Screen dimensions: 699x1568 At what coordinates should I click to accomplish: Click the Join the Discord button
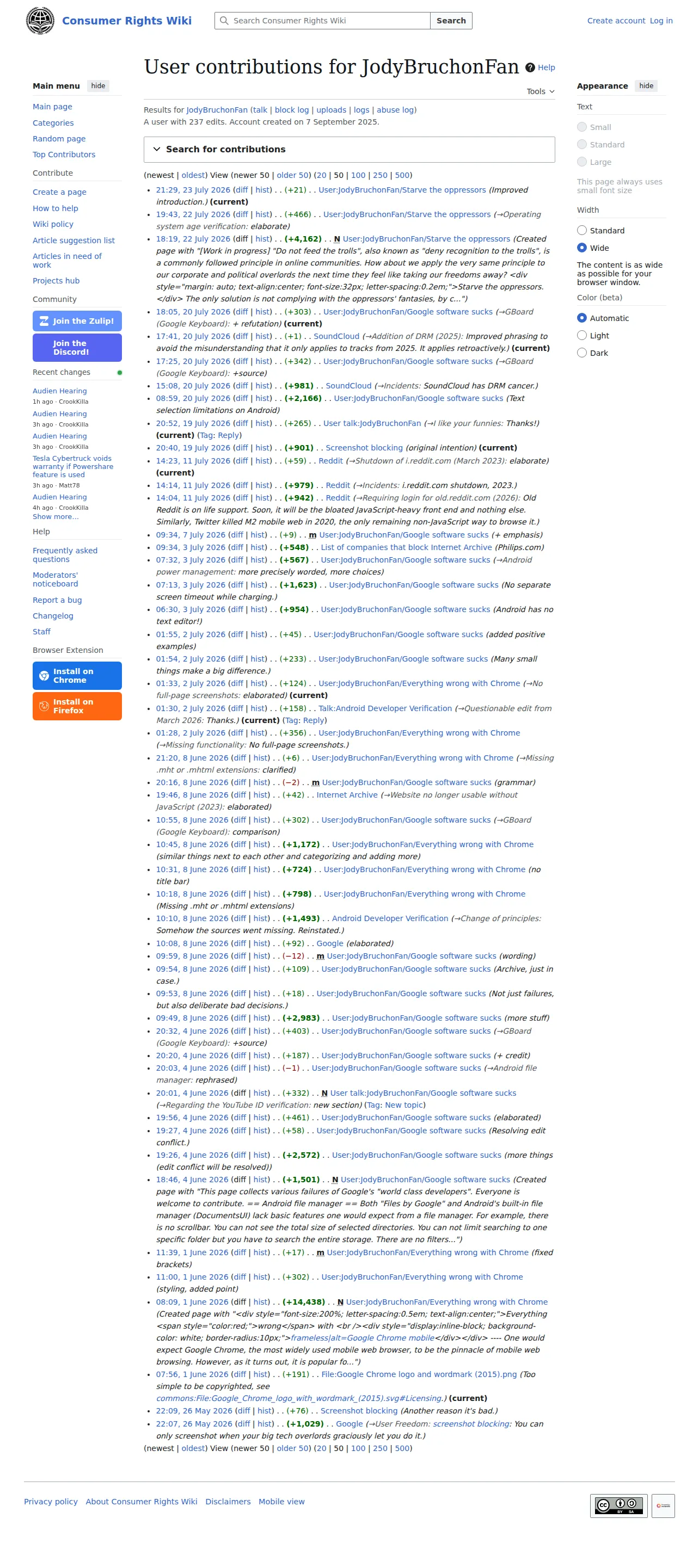tap(77, 348)
